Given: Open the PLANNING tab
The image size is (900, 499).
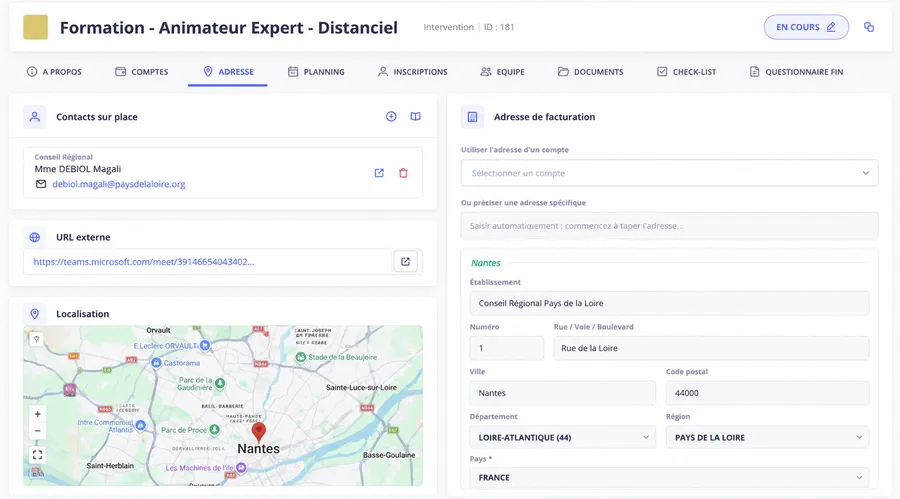Looking at the screenshot, I should coord(316,72).
